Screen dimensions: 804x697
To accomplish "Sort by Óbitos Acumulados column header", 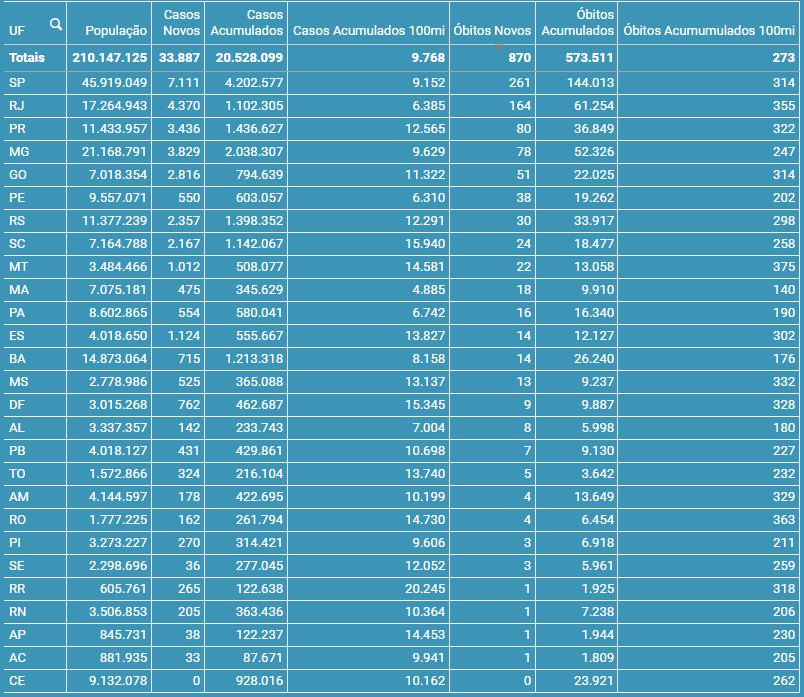I will click(577, 23).
